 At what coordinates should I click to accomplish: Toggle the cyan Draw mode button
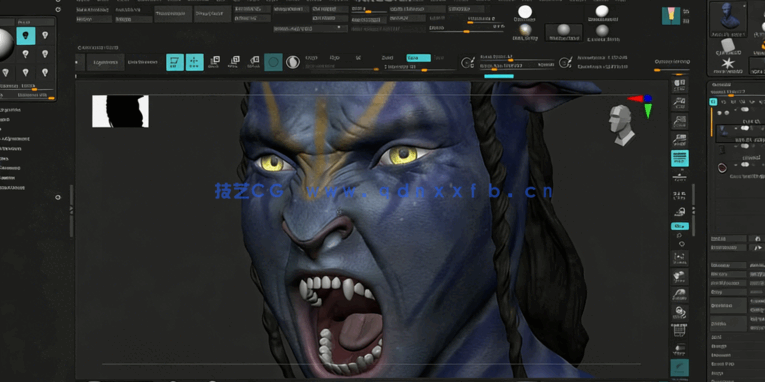pyautogui.click(x=195, y=62)
